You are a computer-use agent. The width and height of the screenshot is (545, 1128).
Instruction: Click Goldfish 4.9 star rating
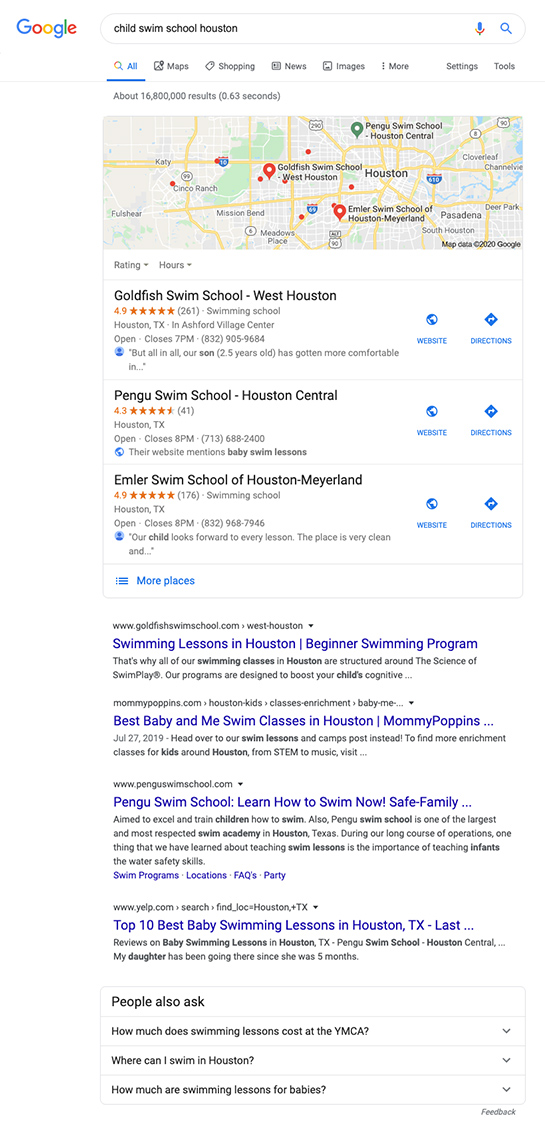pos(144,311)
